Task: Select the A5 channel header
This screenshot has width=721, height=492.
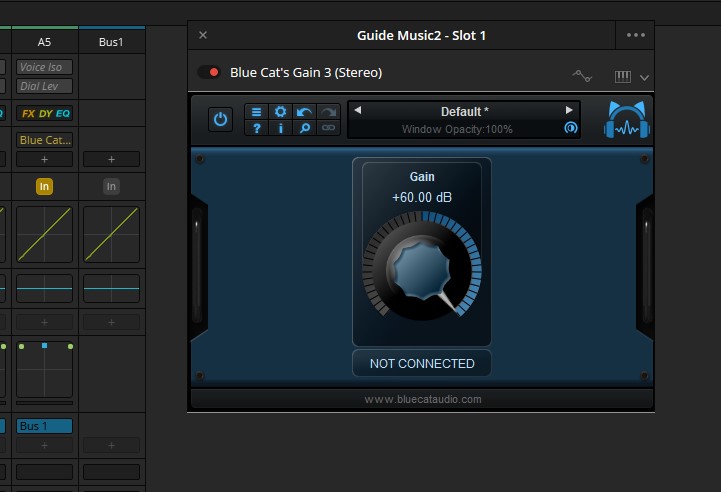Action: [45, 42]
